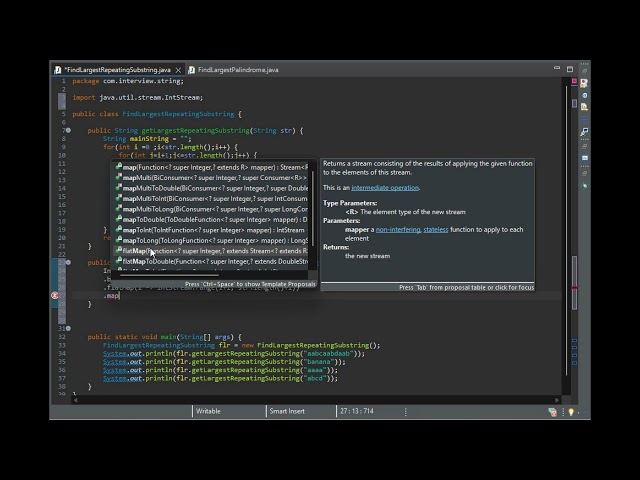
Task: Select the flatMapToDouble proposal
Action: click(x=211, y=261)
